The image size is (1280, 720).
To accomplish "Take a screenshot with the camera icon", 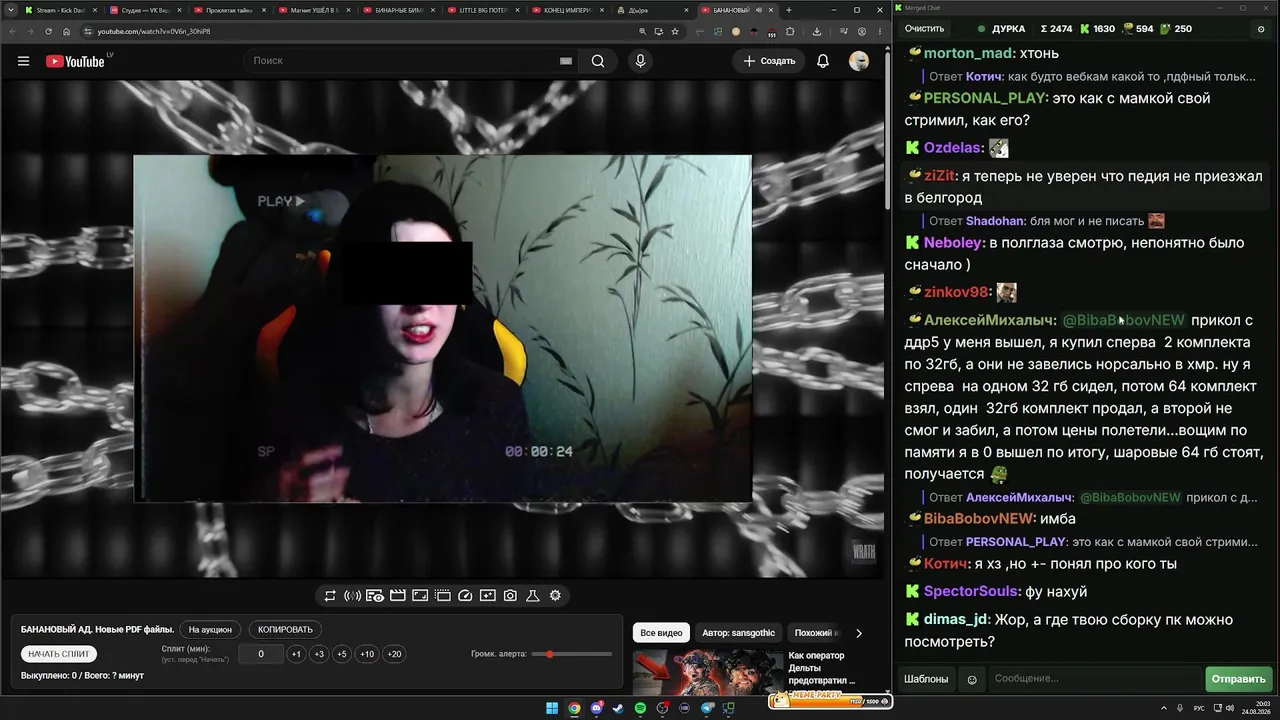I will (510, 596).
